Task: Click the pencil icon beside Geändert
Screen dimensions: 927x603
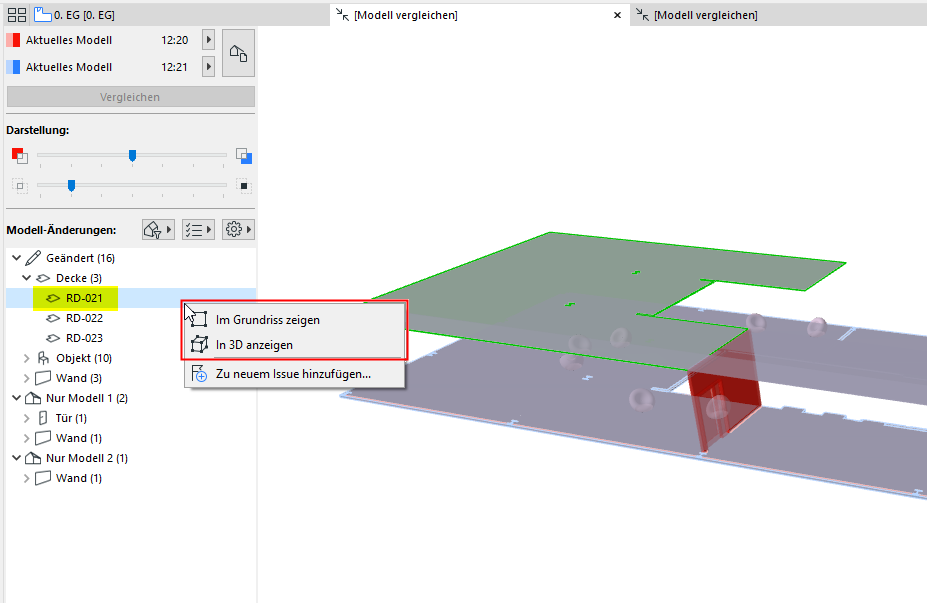Action: coord(34,258)
